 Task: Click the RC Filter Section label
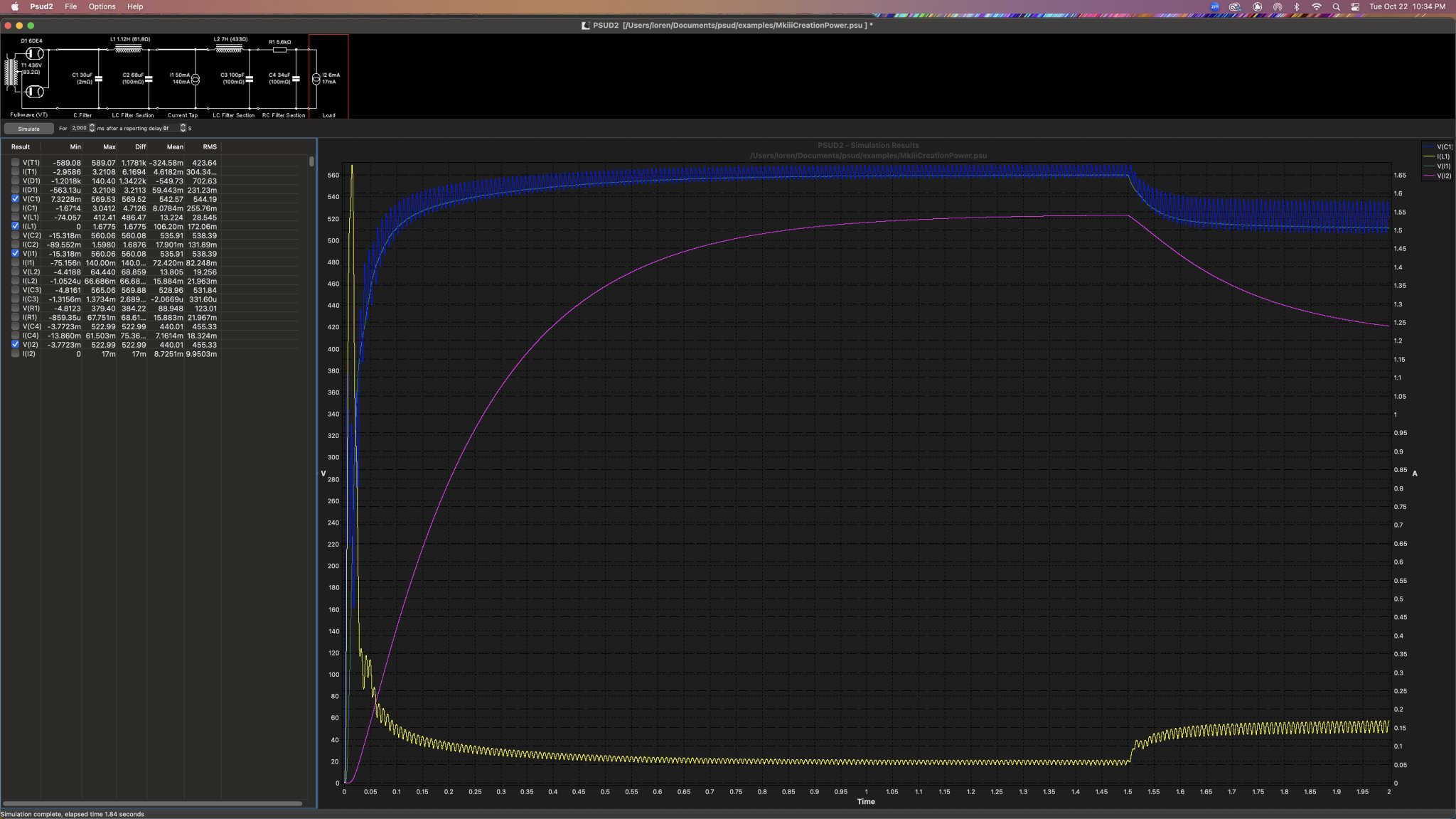pyautogui.click(x=284, y=115)
